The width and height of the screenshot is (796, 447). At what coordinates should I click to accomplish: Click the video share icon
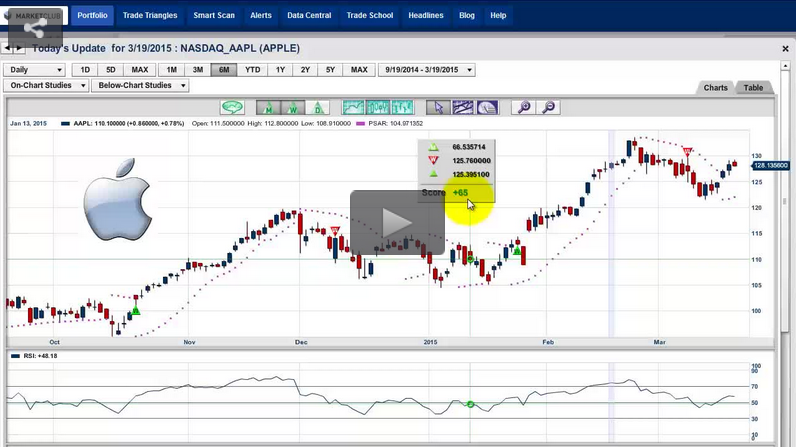coord(33,24)
